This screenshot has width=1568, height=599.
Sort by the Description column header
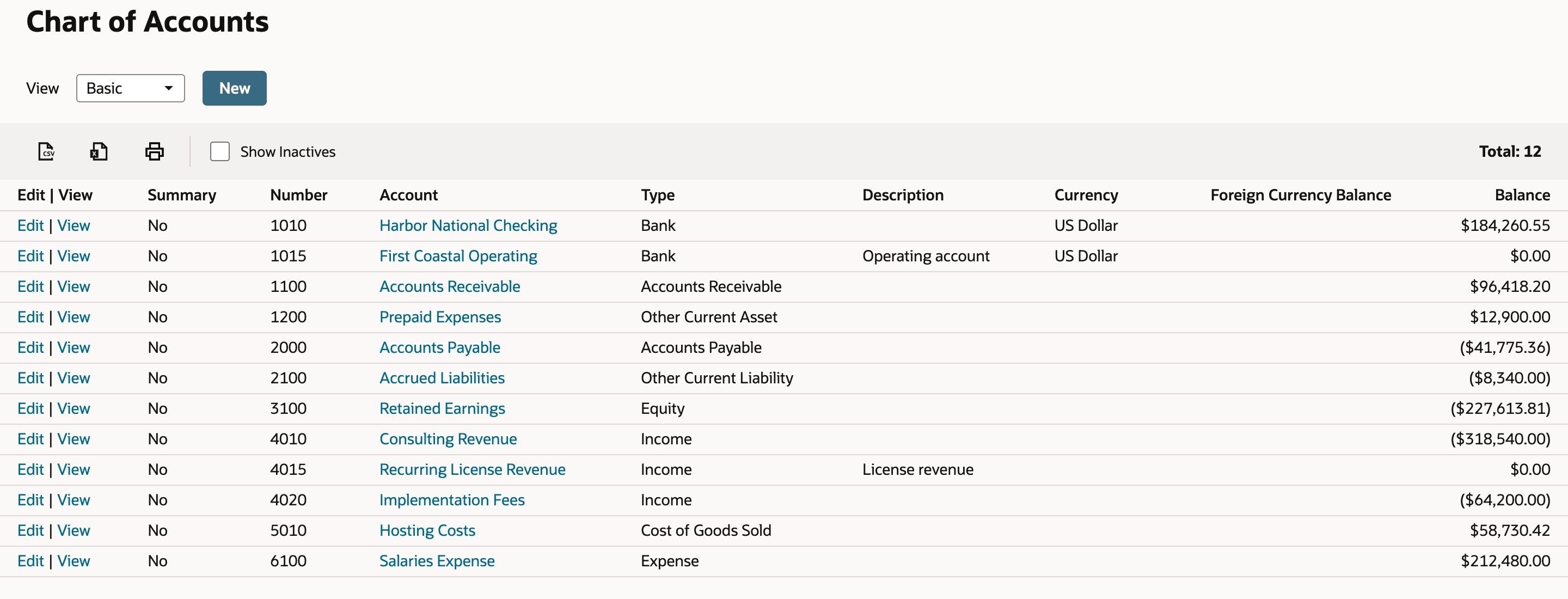(903, 195)
